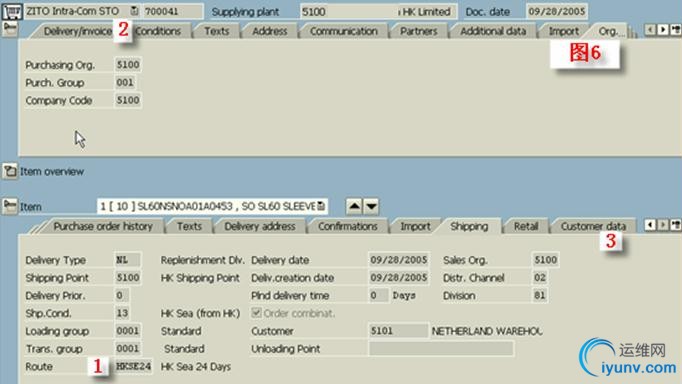682x384 pixels.
Task: Collapse the Item detail section icon
Action: point(10,206)
